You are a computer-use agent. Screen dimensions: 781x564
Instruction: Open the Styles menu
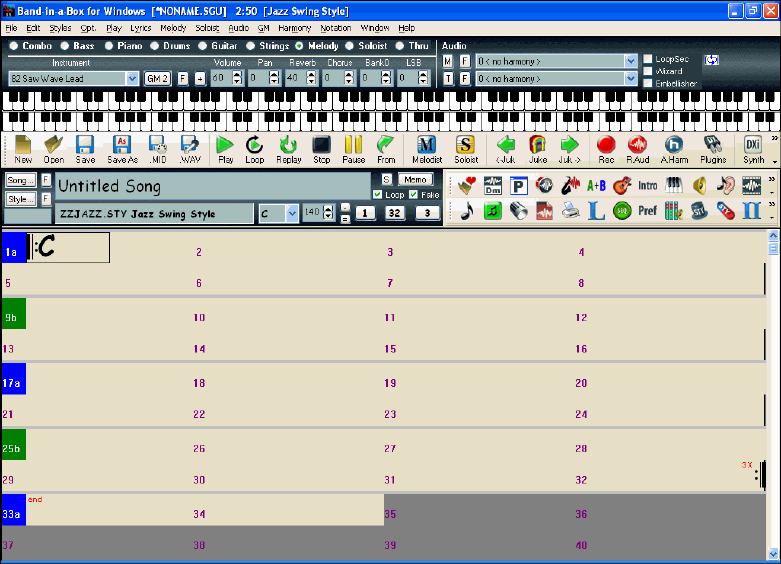60,28
